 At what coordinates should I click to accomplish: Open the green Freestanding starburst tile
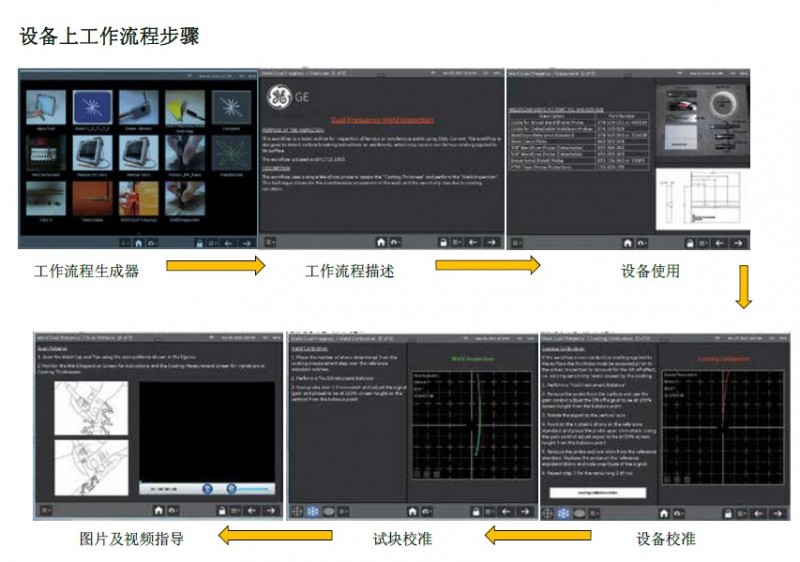[229, 153]
